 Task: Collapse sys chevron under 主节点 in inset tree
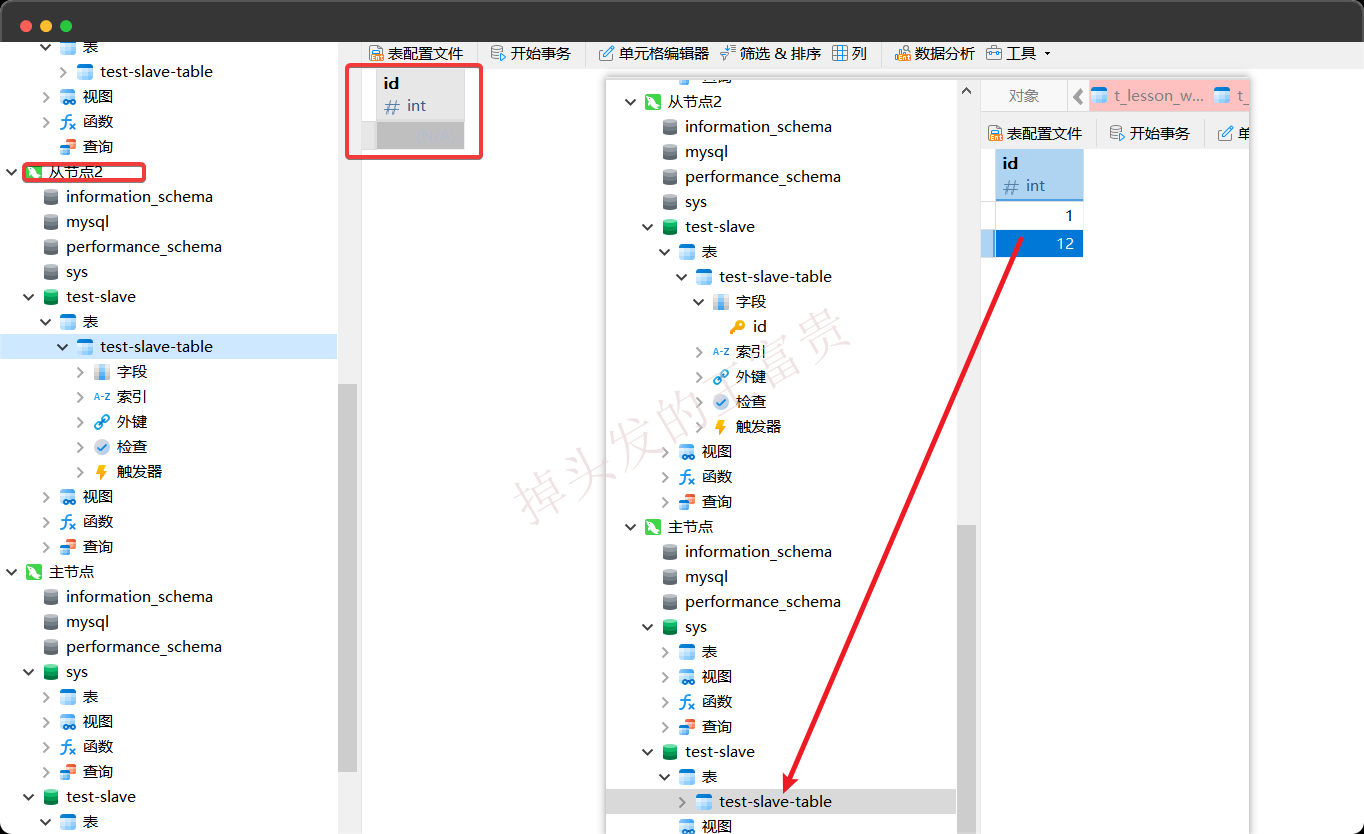pos(648,627)
